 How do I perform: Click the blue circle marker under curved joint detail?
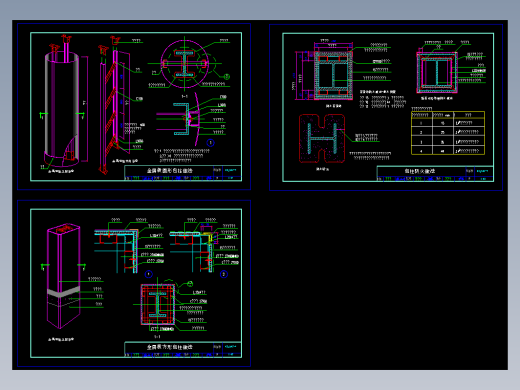(210, 143)
